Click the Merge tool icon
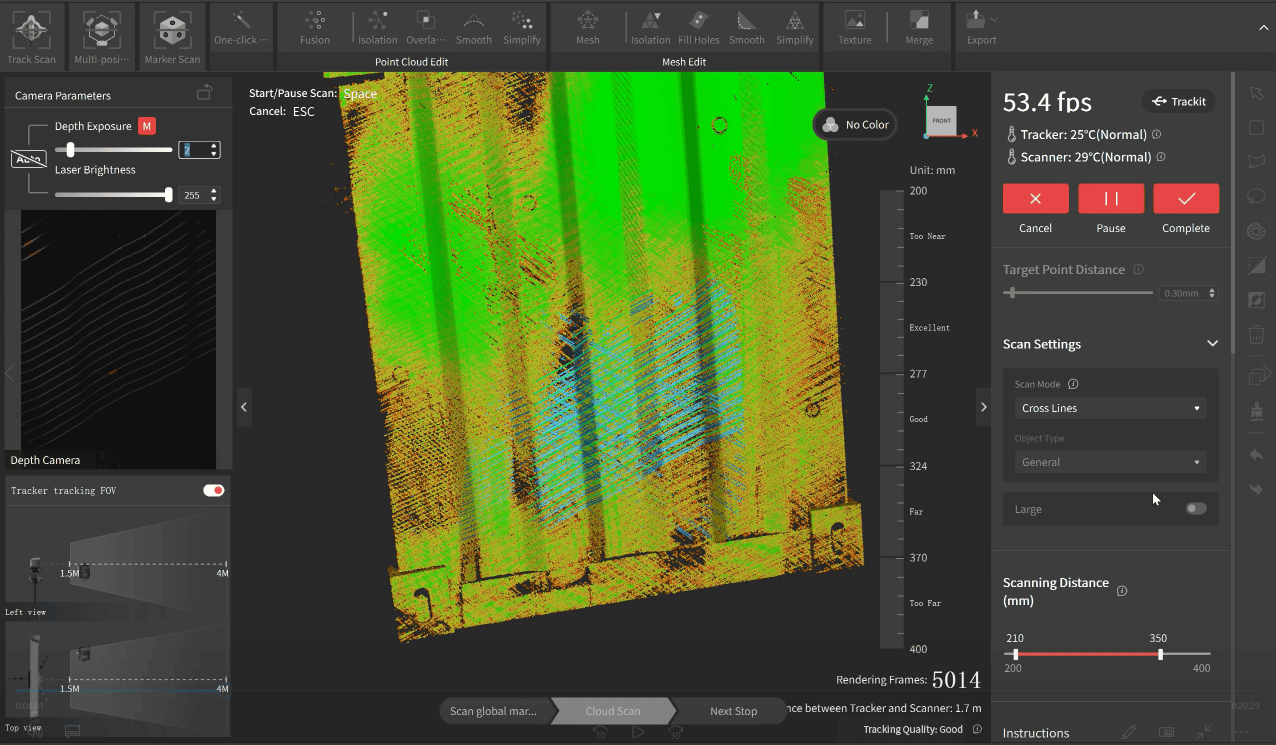Screen dimensions: 1276x745 pyautogui.click(x=918, y=22)
